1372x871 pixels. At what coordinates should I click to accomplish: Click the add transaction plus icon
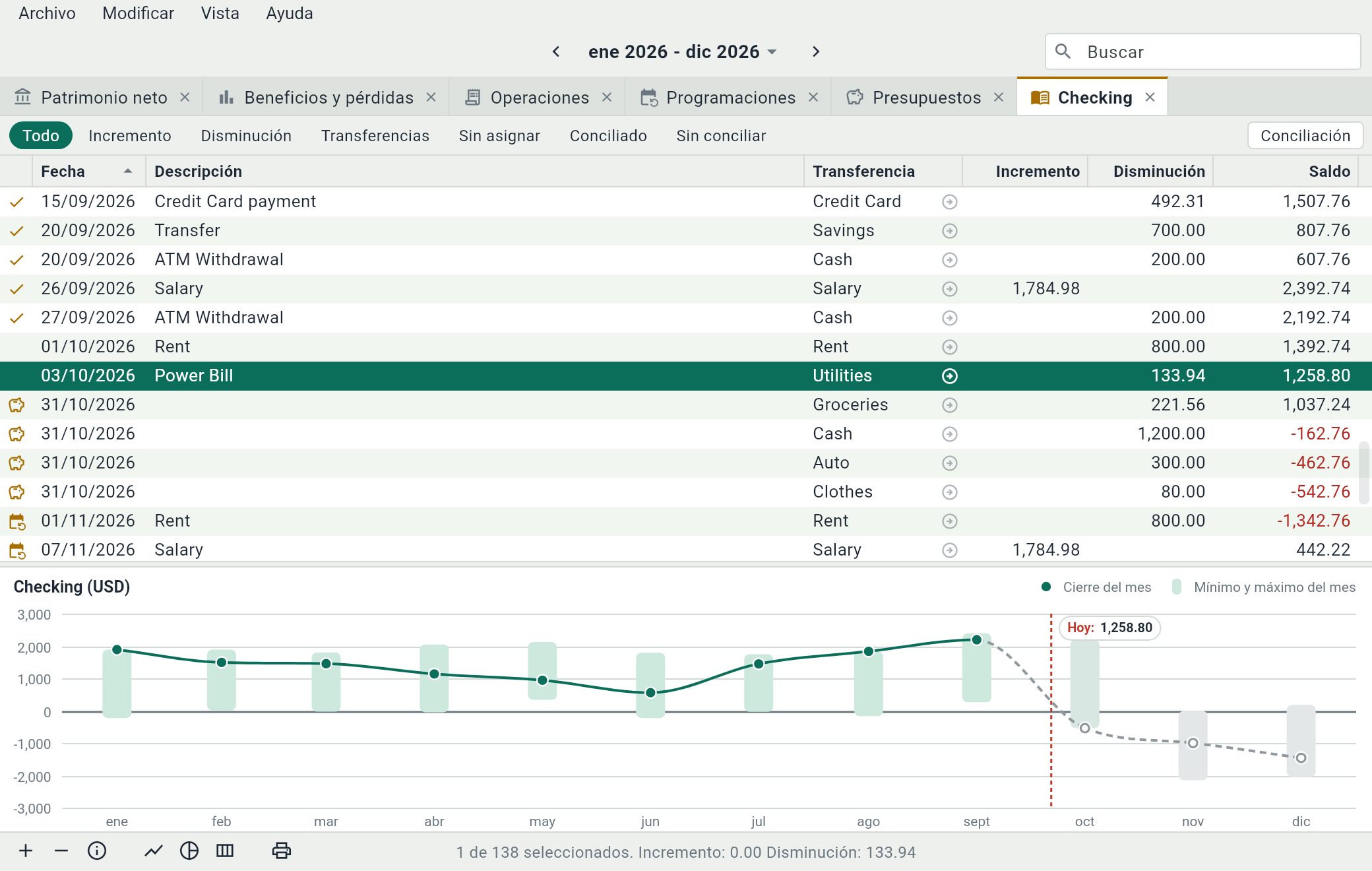click(x=26, y=851)
